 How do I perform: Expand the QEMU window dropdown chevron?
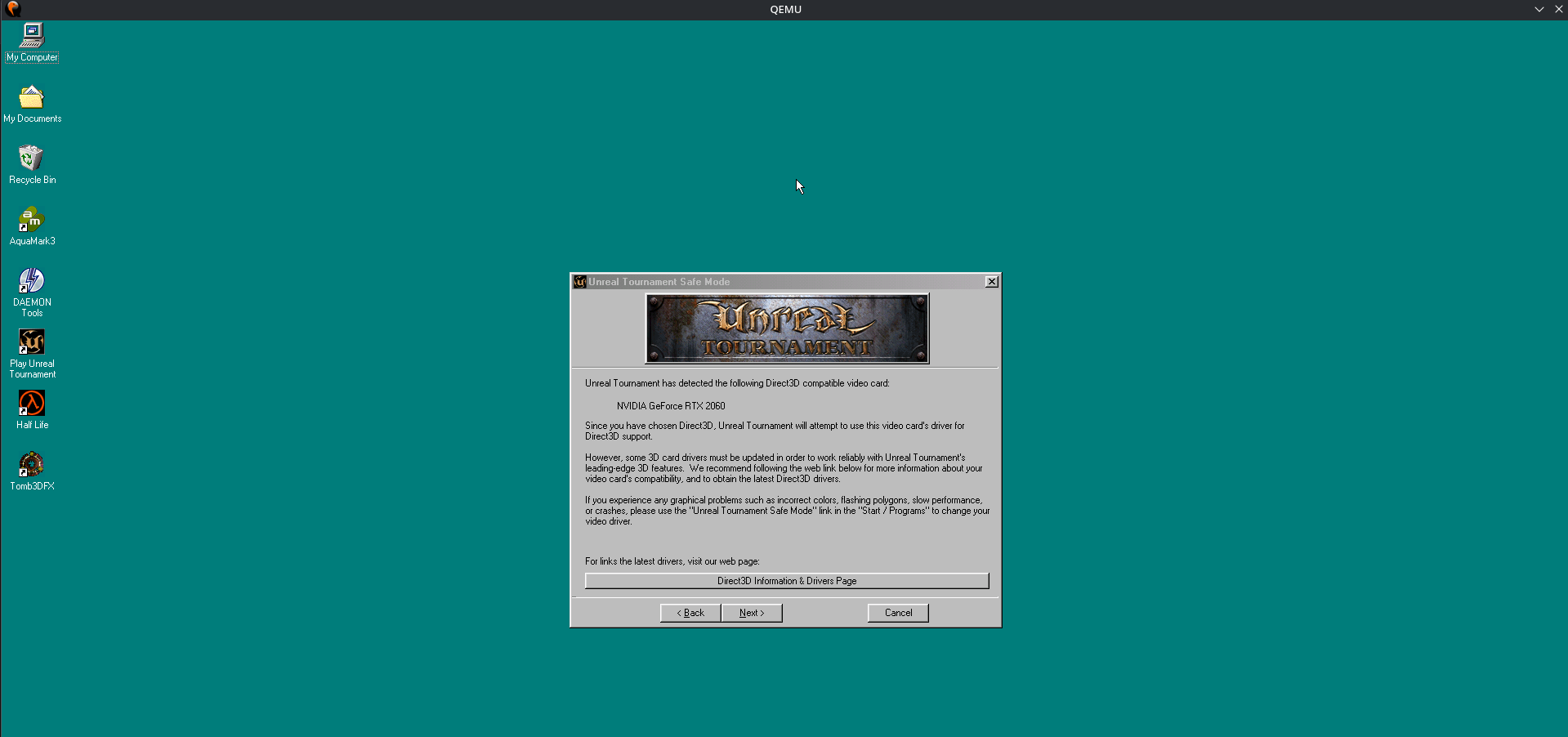tap(1539, 9)
